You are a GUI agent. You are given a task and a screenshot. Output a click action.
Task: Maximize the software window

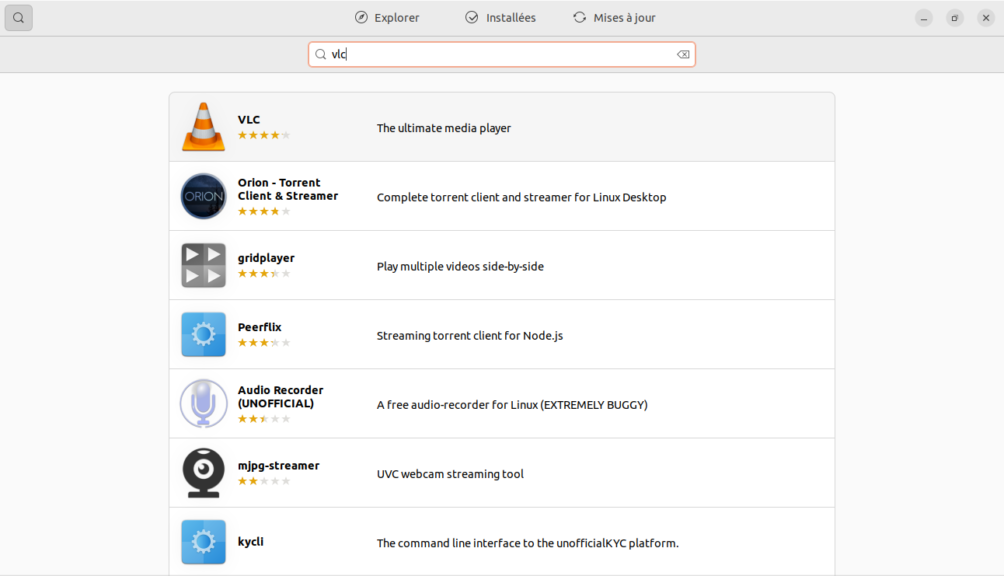[955, 18]
